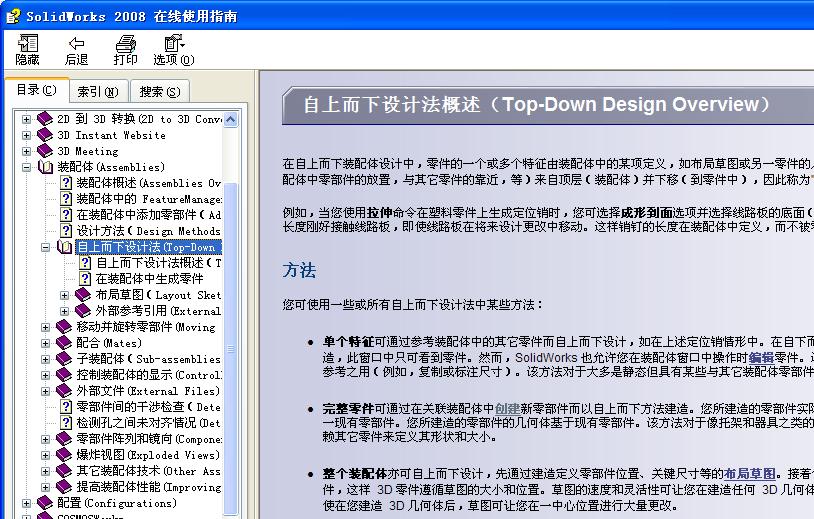Viewport: 814px width, 519px height.
Task: Click the book icon for 爆炸视图
Action: [64, 455]
